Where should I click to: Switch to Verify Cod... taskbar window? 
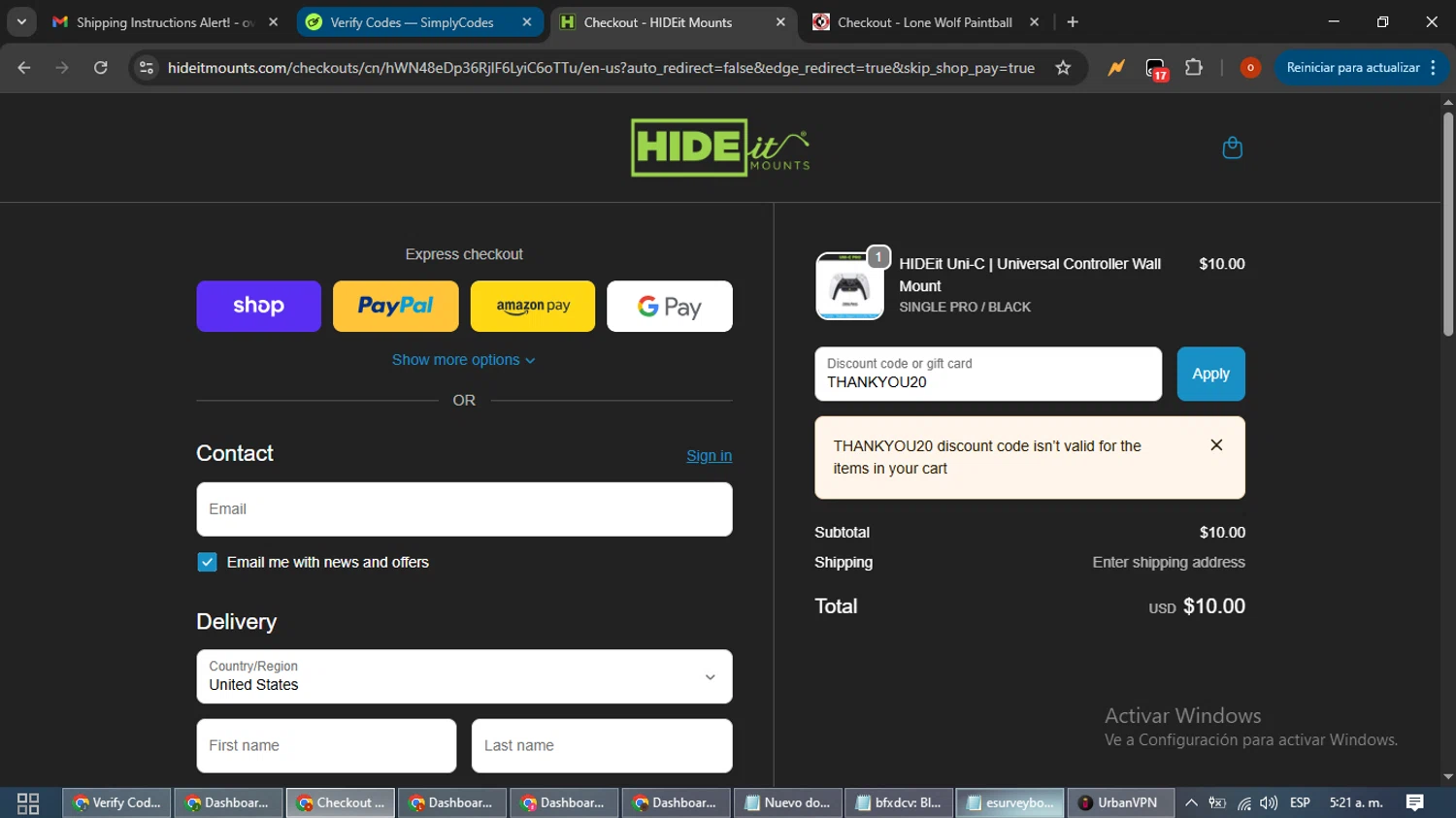(x=117, y=803)
